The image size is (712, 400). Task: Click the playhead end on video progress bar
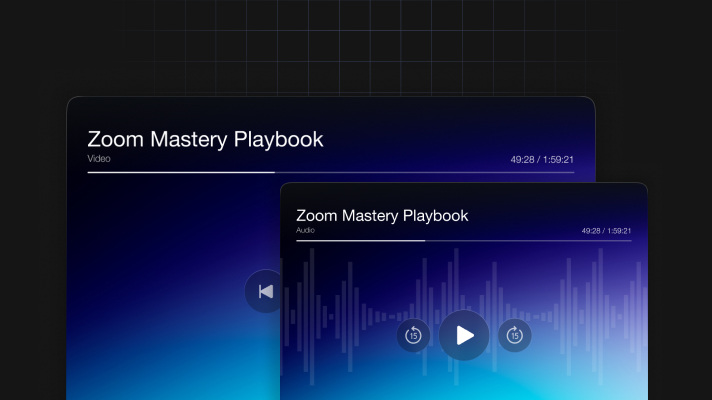click(x=274, y=172)
